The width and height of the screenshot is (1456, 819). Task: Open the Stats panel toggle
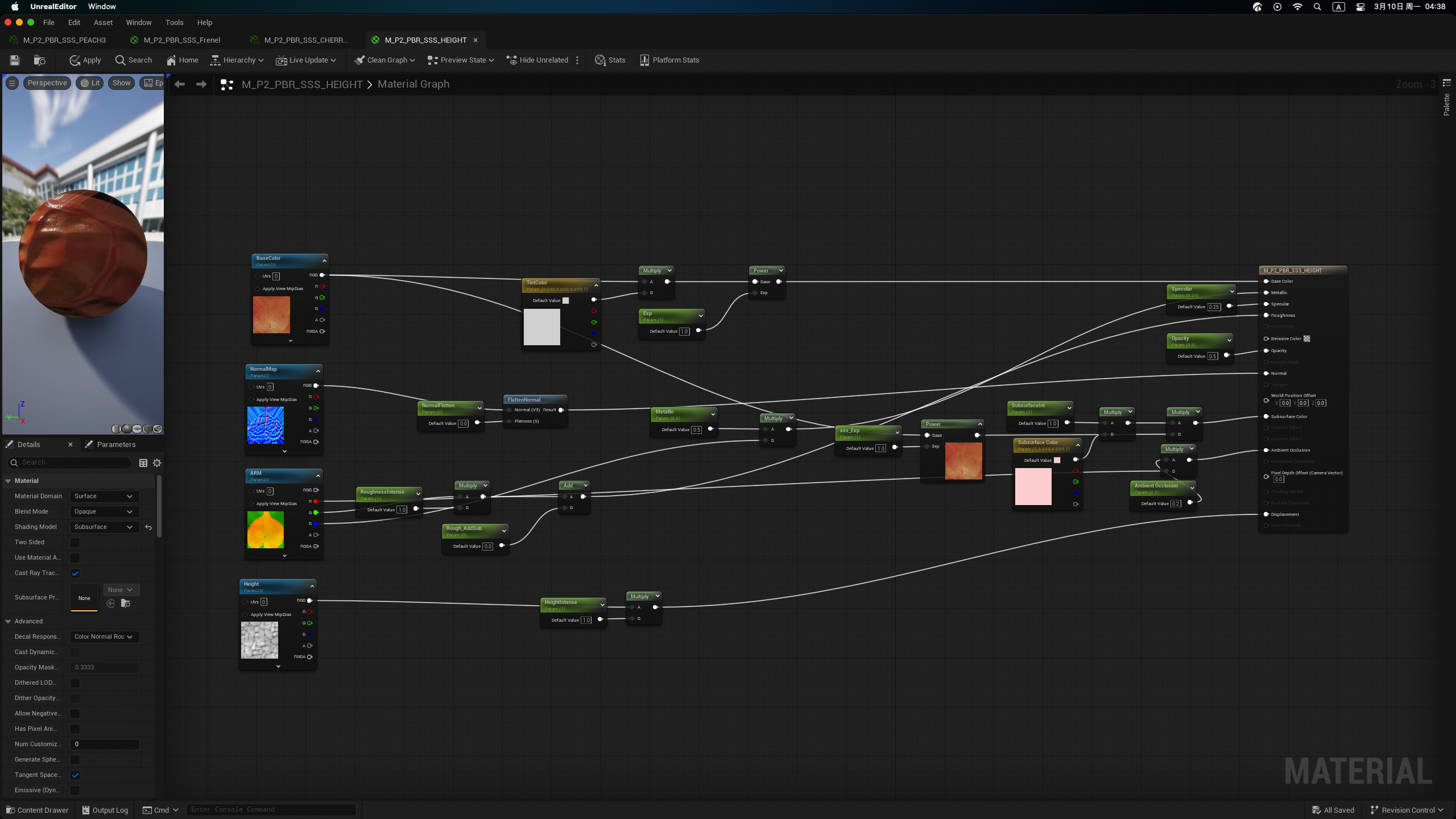click(610, 60)
